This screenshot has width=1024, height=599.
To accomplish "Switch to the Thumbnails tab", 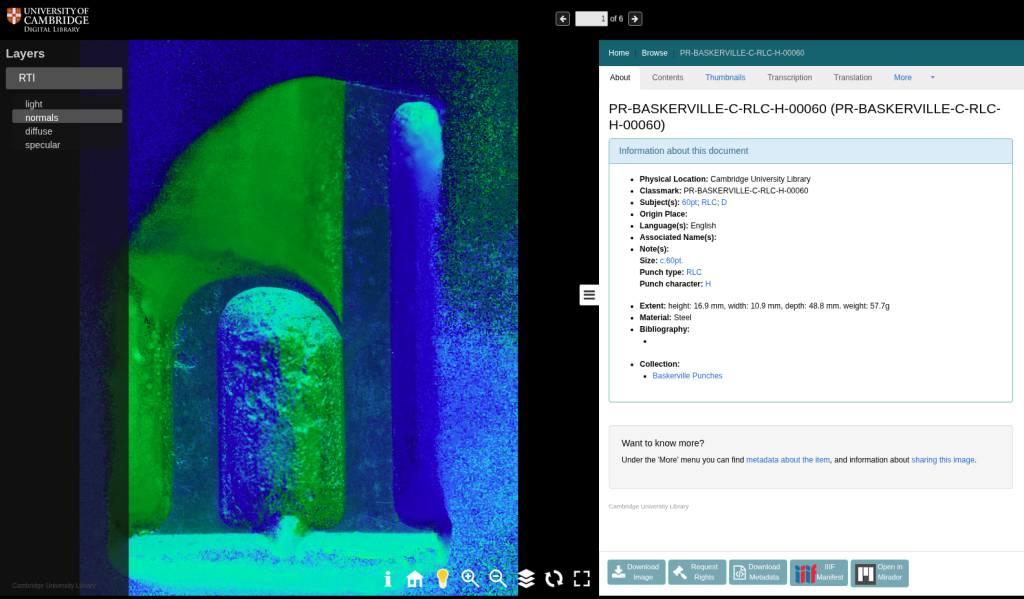I will 725,78.
